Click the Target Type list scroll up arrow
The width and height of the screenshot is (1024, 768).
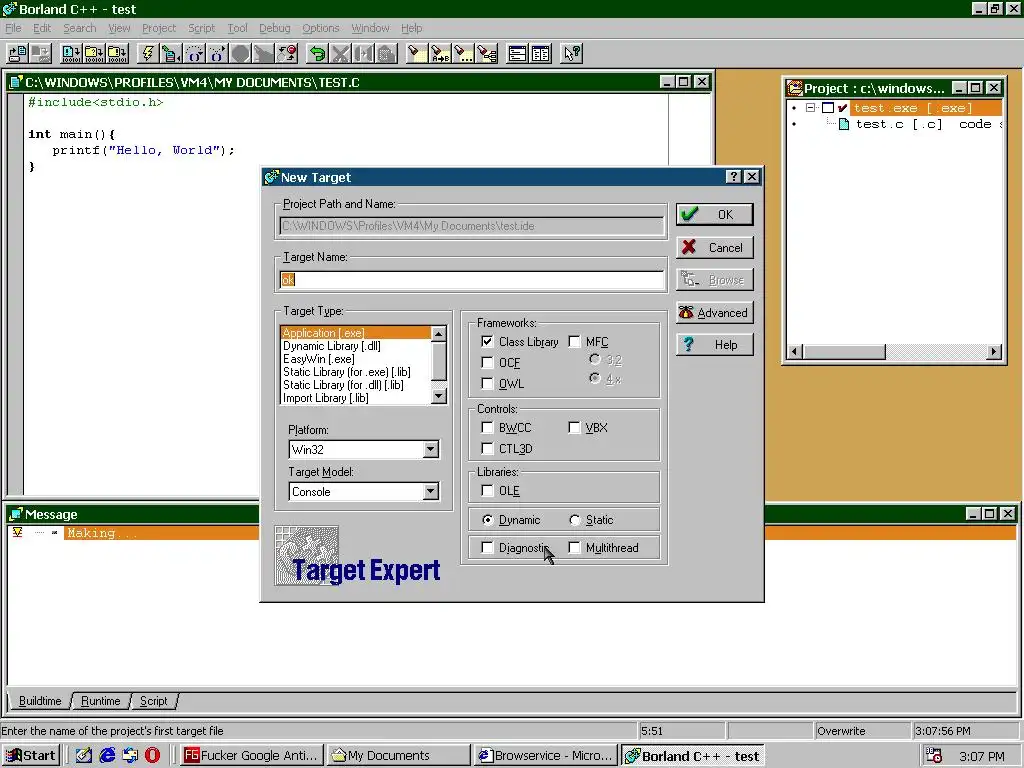click(x=439, y=334)
